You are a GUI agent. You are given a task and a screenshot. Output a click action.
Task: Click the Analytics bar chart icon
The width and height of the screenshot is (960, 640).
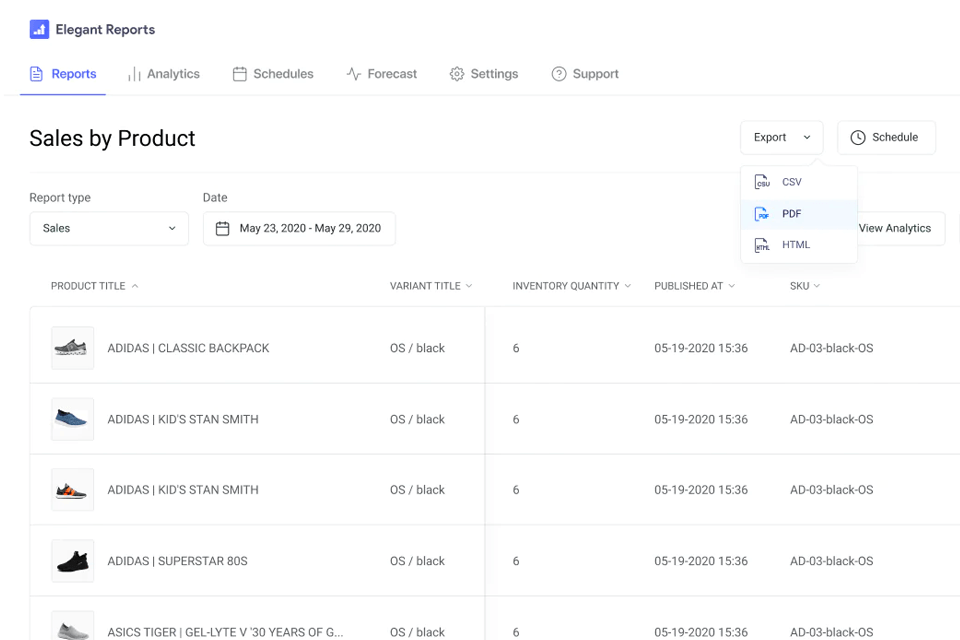coord(134,74)
